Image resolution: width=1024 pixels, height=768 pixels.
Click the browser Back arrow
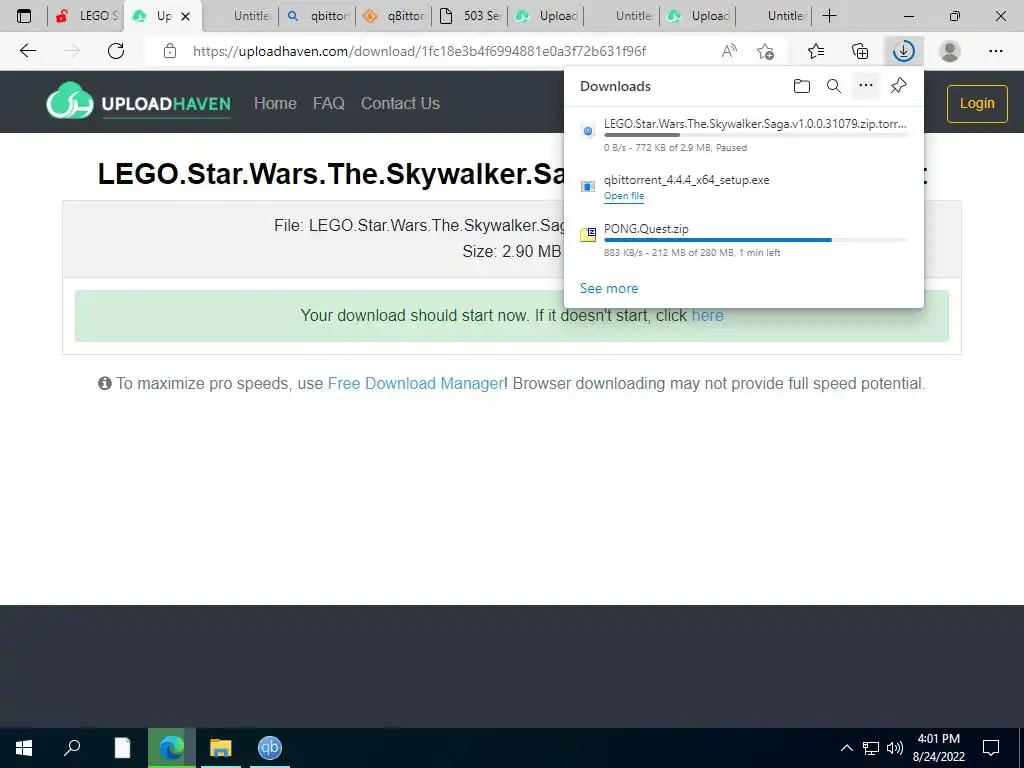[x=27, y=51]
